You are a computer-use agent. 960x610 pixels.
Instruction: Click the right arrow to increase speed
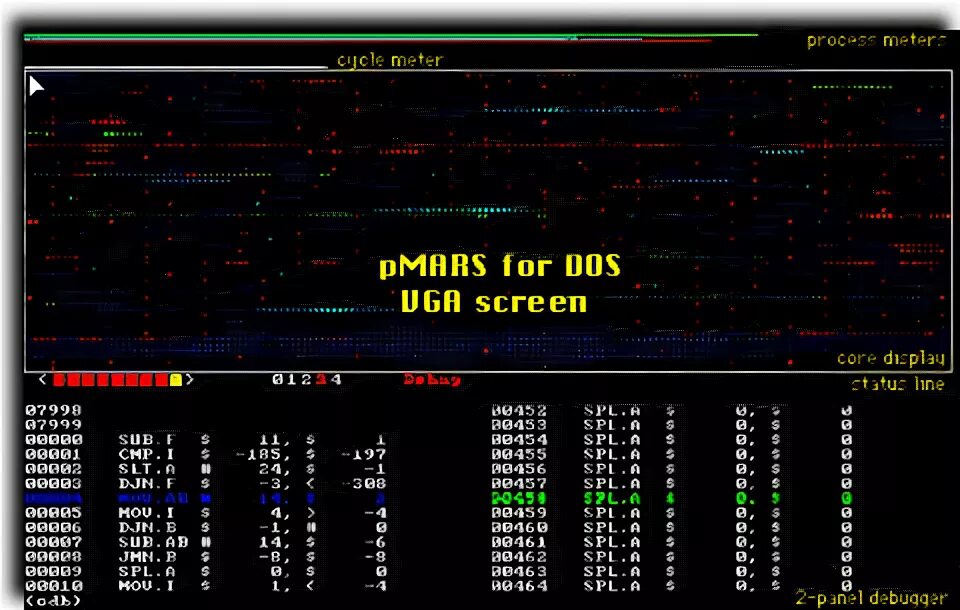190,380
